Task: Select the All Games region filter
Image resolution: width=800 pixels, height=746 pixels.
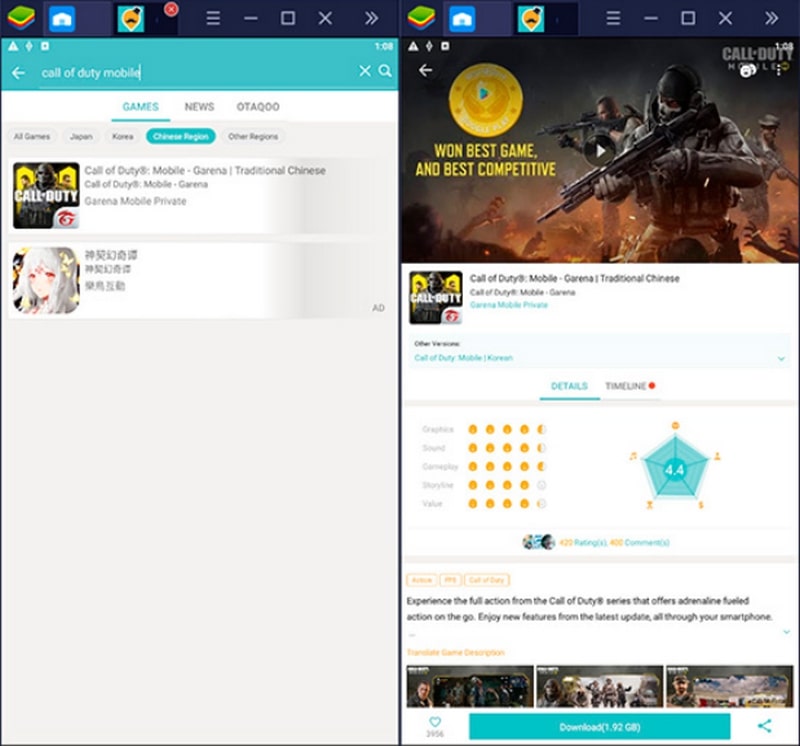Action: (x=32, y=136)
